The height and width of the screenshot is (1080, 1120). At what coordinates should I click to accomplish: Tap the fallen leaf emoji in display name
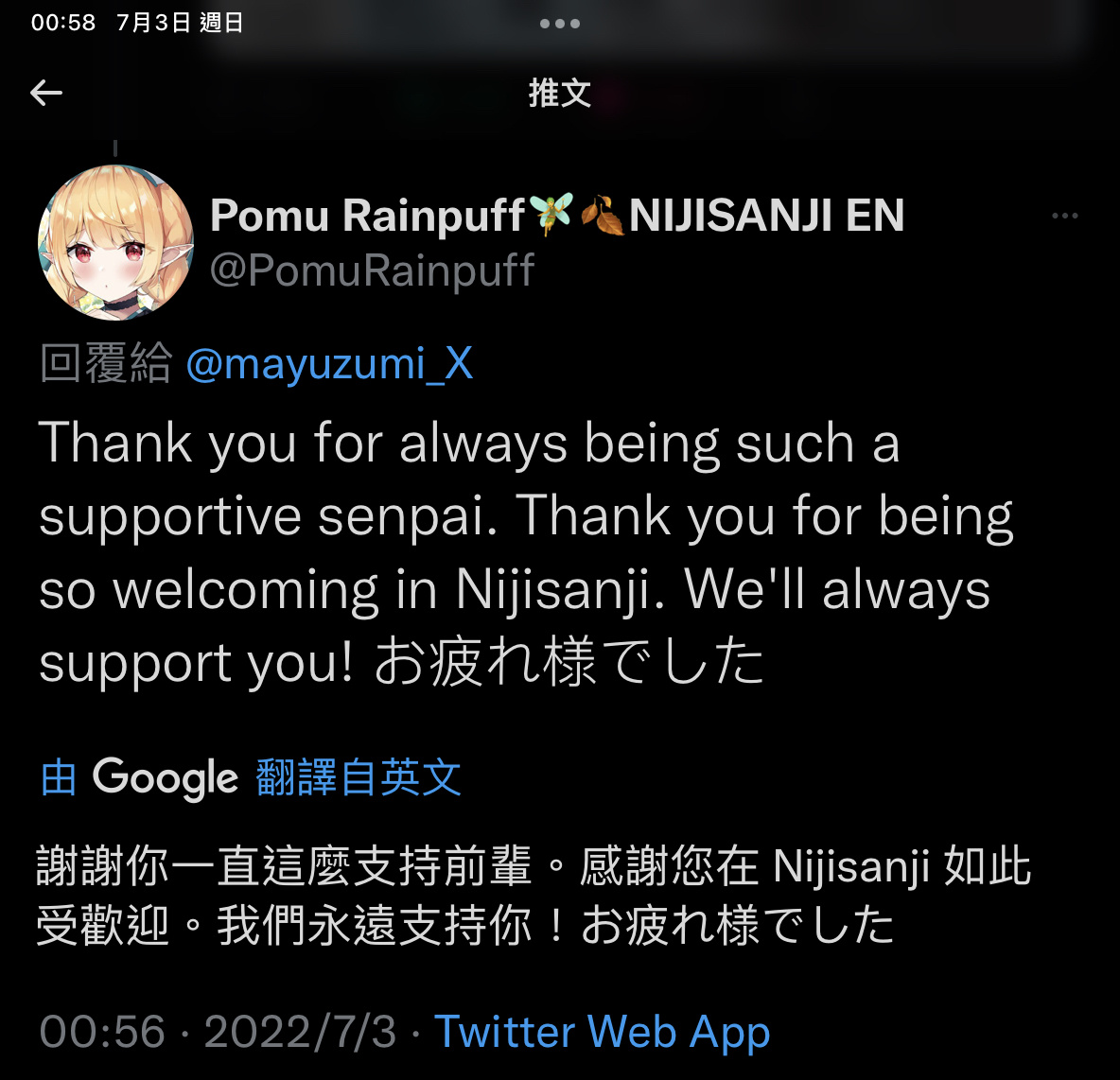tap(602, 215)
